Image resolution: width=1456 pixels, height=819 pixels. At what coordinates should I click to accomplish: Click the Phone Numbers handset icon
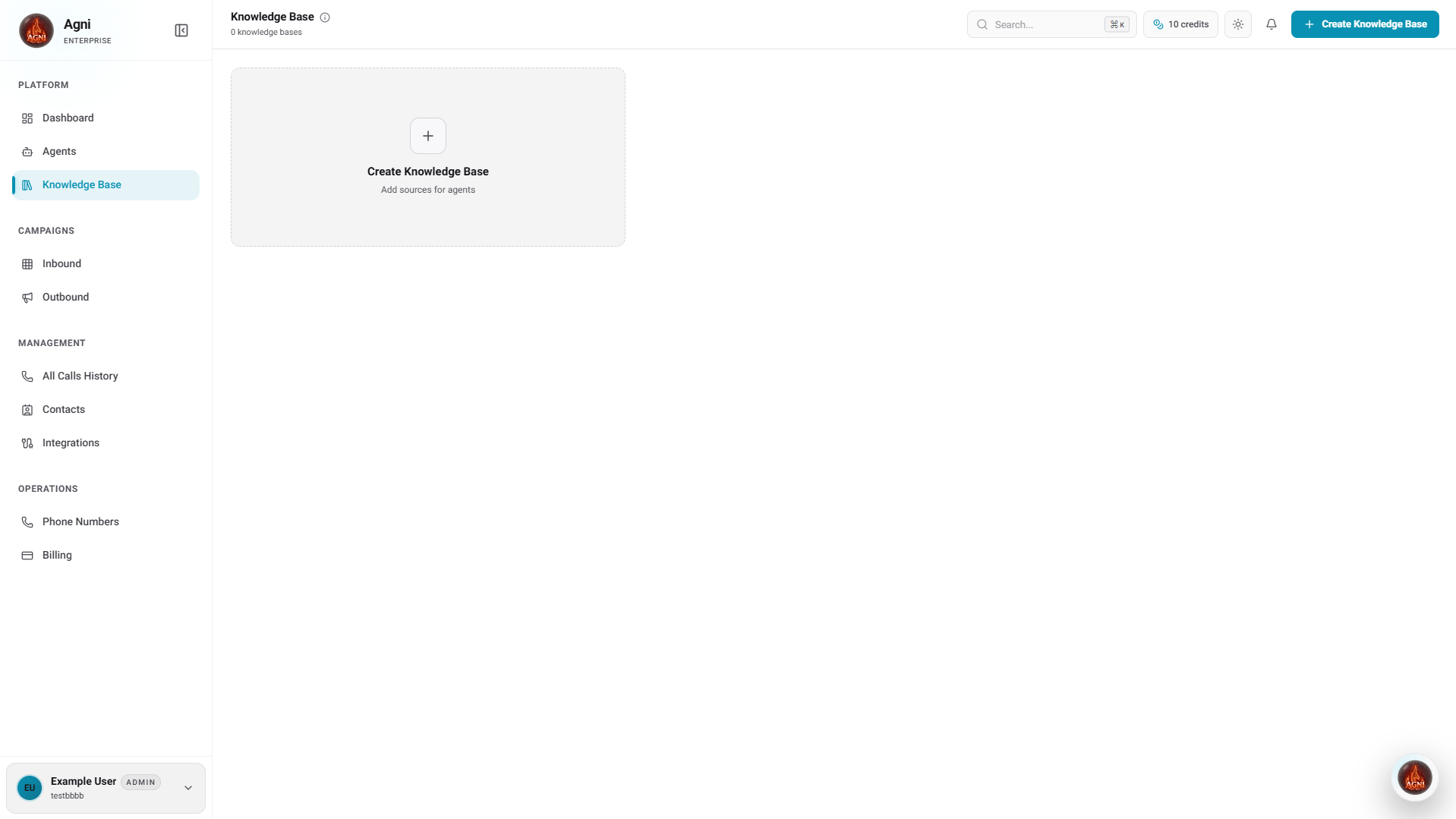(27, 522)
